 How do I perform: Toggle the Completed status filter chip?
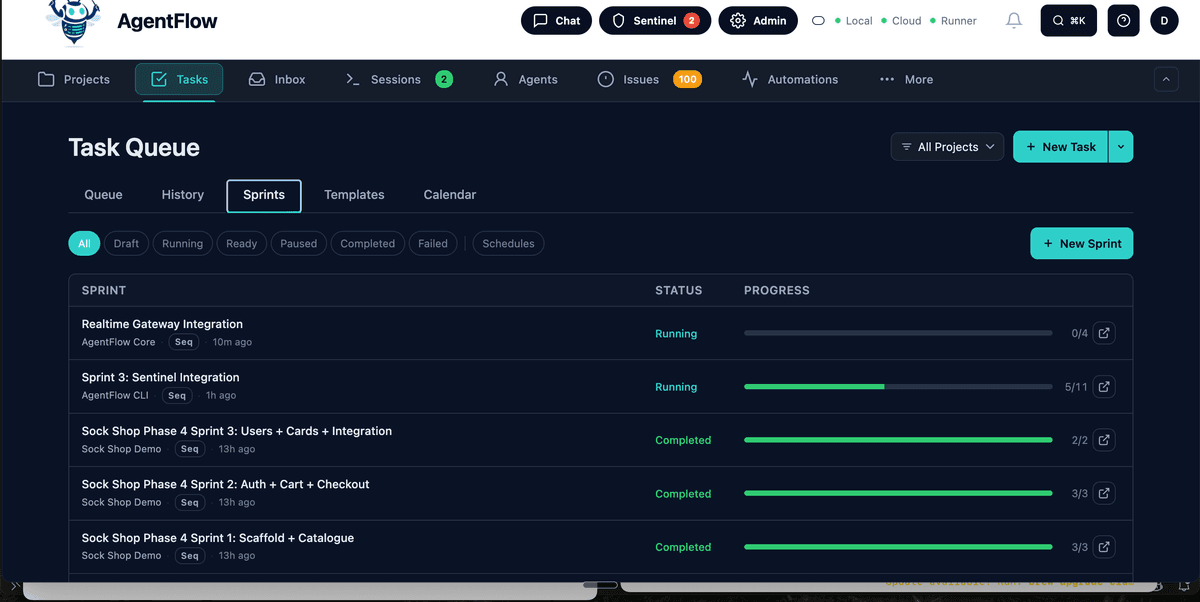pyautogui.click(x=367, y=244)
